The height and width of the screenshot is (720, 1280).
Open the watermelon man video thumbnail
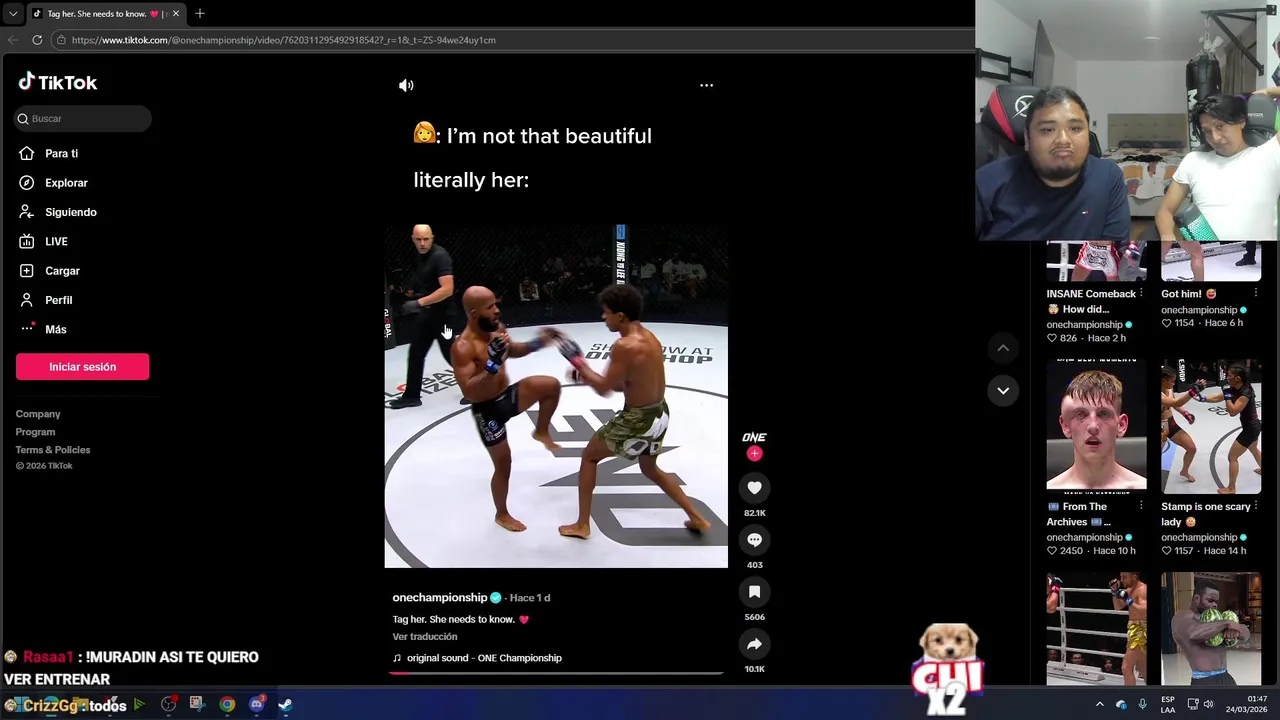1211,629
